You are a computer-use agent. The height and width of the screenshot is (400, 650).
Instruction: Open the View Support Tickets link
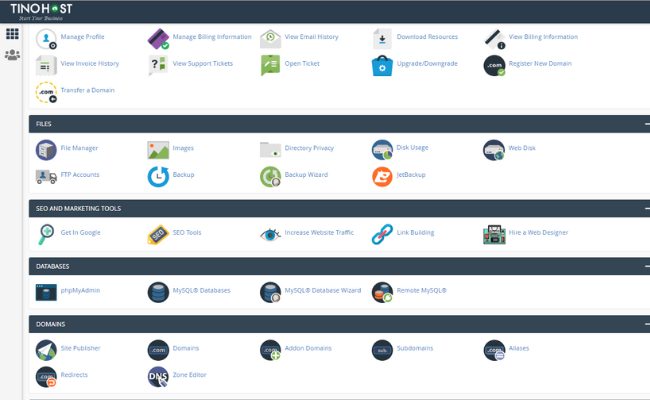[x=203, y=63]
